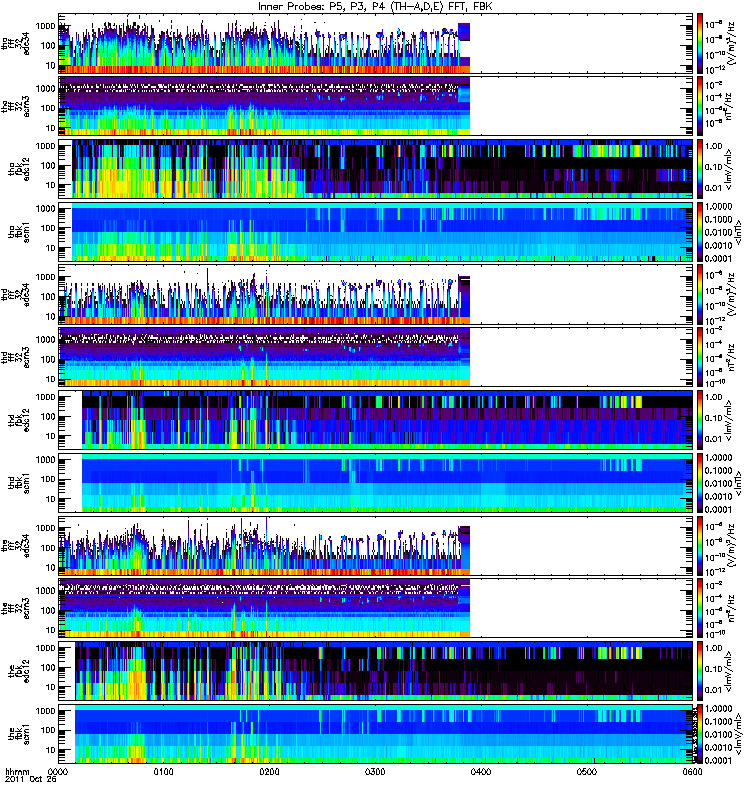Click the 'thd fbk scm1' y-axis label
The image size is (750, 800).
[x=19, y=483]
